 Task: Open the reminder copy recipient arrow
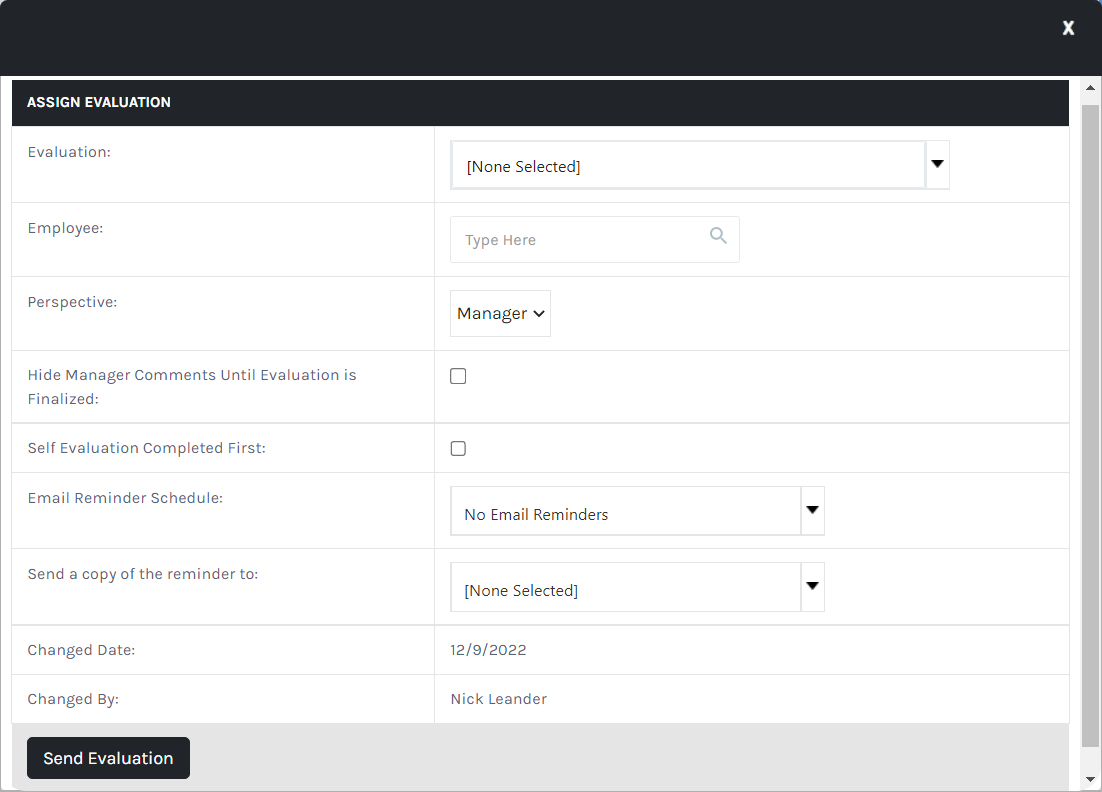(812, 587)
